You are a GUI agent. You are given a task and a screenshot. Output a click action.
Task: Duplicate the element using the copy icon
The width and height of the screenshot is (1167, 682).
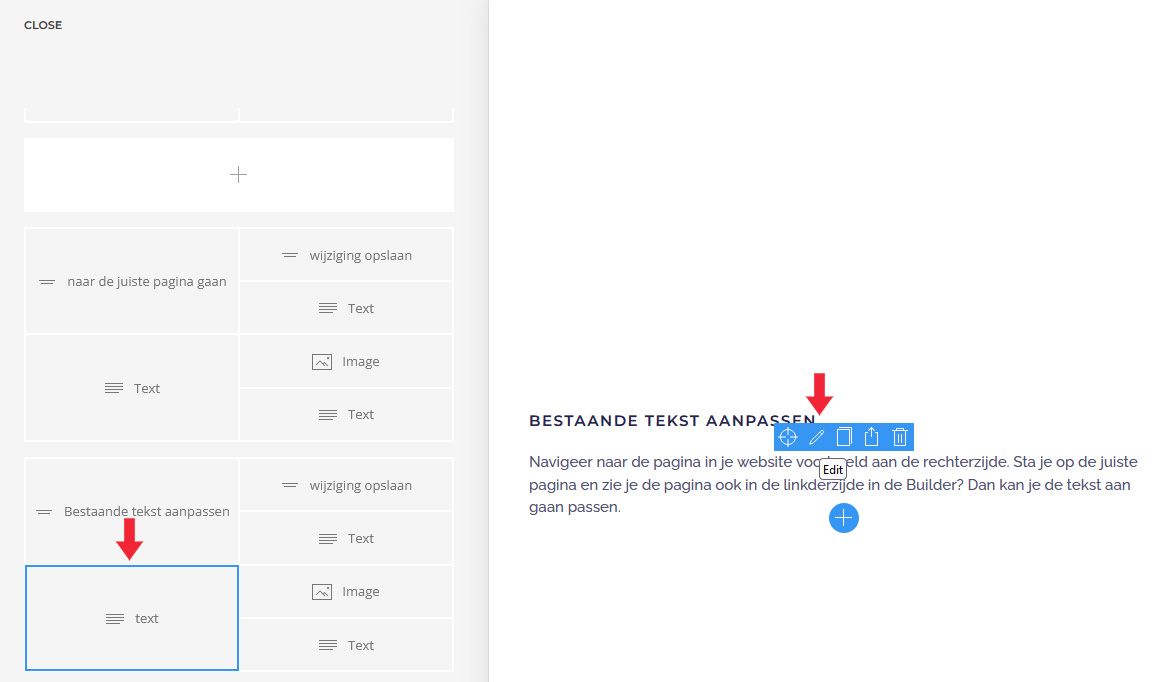(844, 437)
